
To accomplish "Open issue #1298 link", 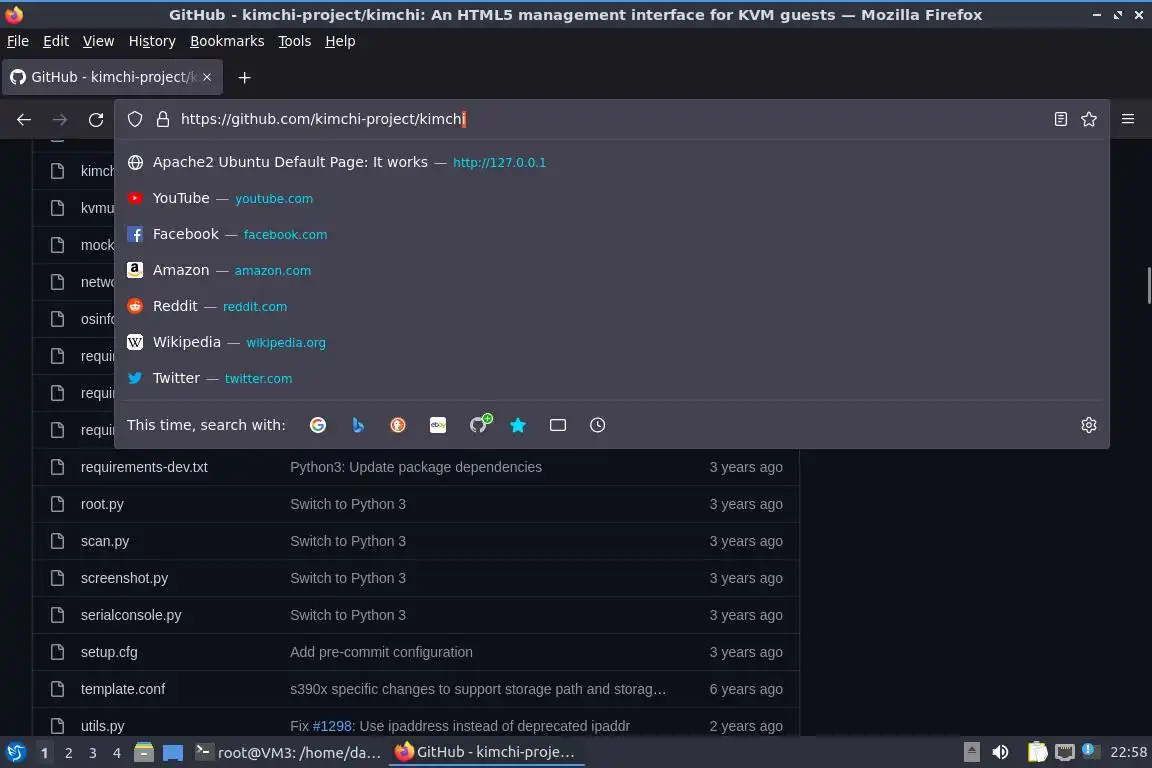I will click(332, 726).
